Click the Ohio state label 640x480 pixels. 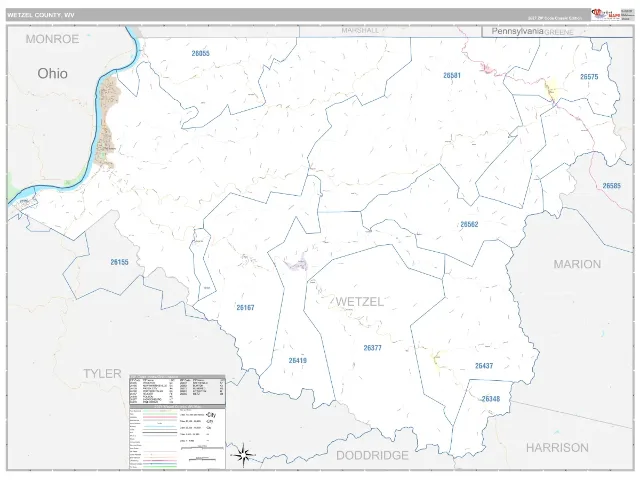[53, 73]
